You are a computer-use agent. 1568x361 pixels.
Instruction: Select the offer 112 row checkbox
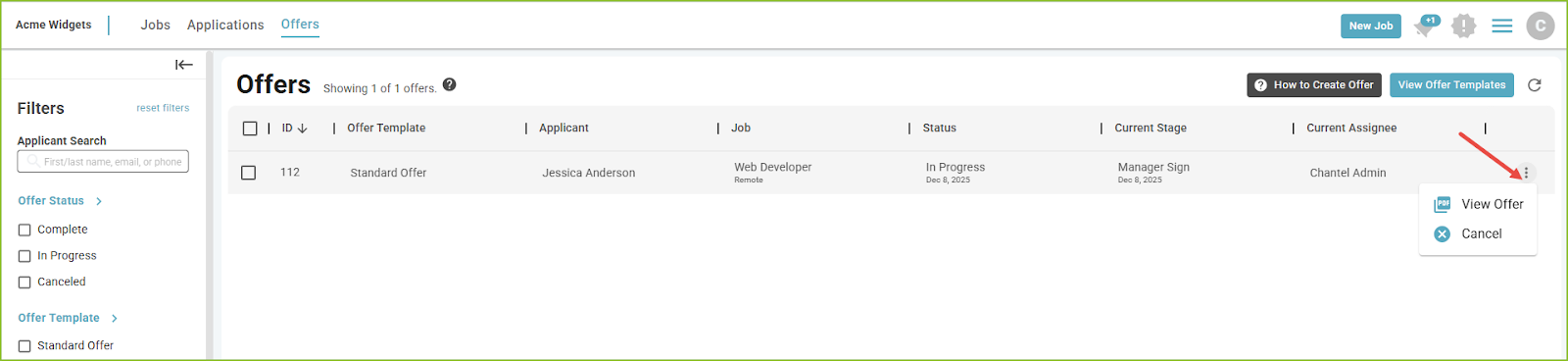249,173
